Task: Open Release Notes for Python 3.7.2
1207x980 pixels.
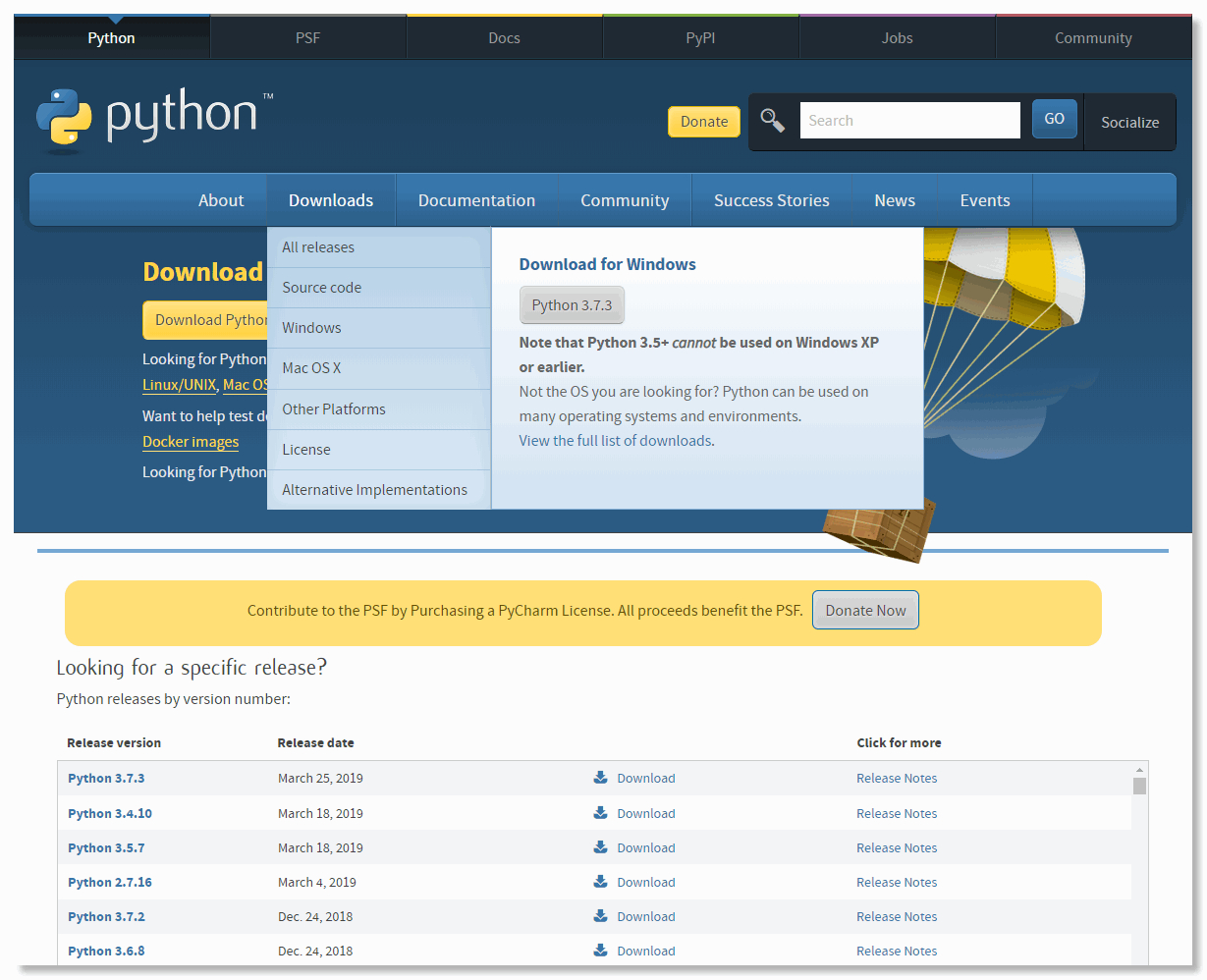Action: point(897,916)
